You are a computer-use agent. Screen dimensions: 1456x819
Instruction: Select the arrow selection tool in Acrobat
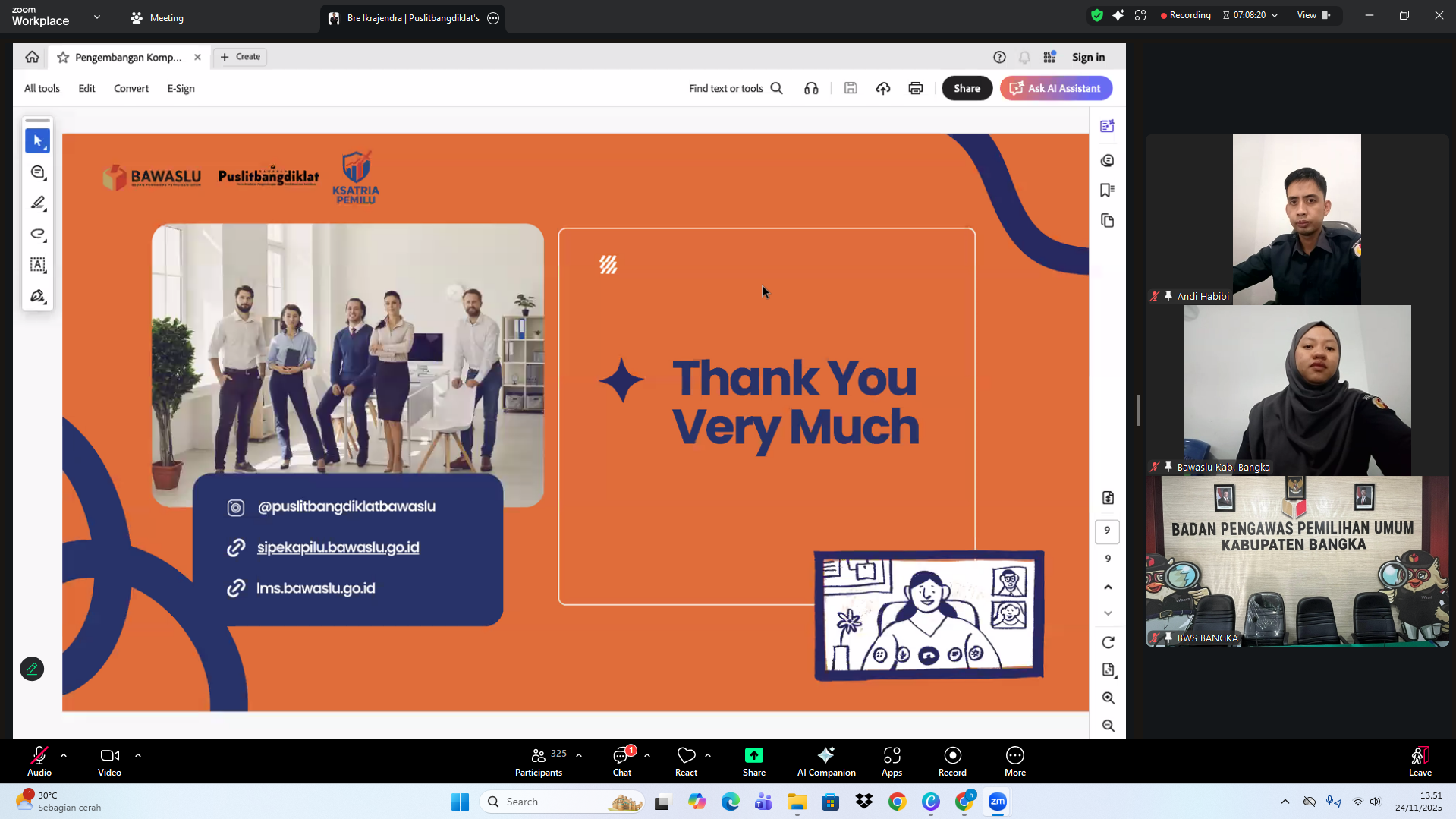point(37,141)
